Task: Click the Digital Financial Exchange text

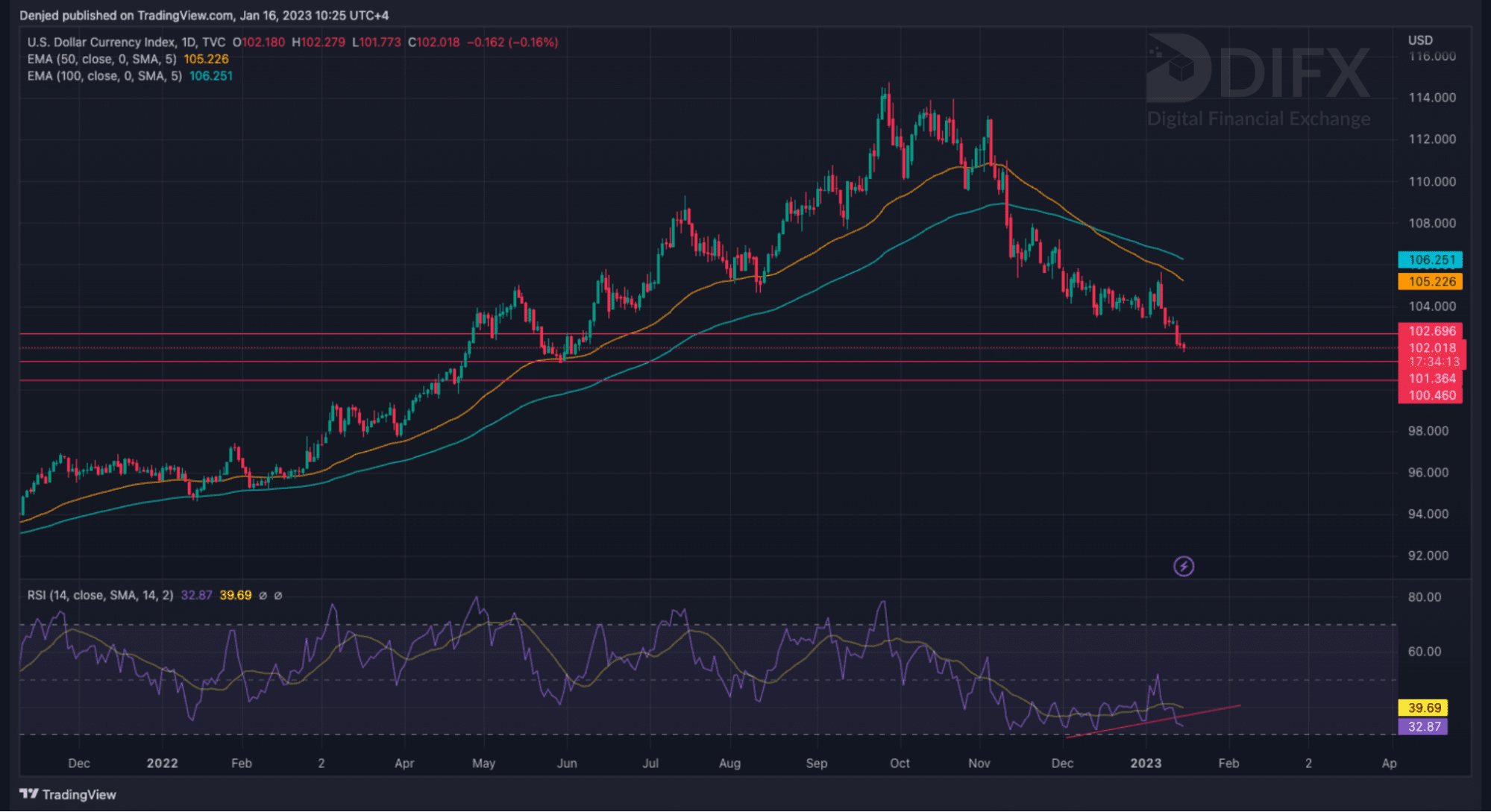Action: (x=1258, y=119)
